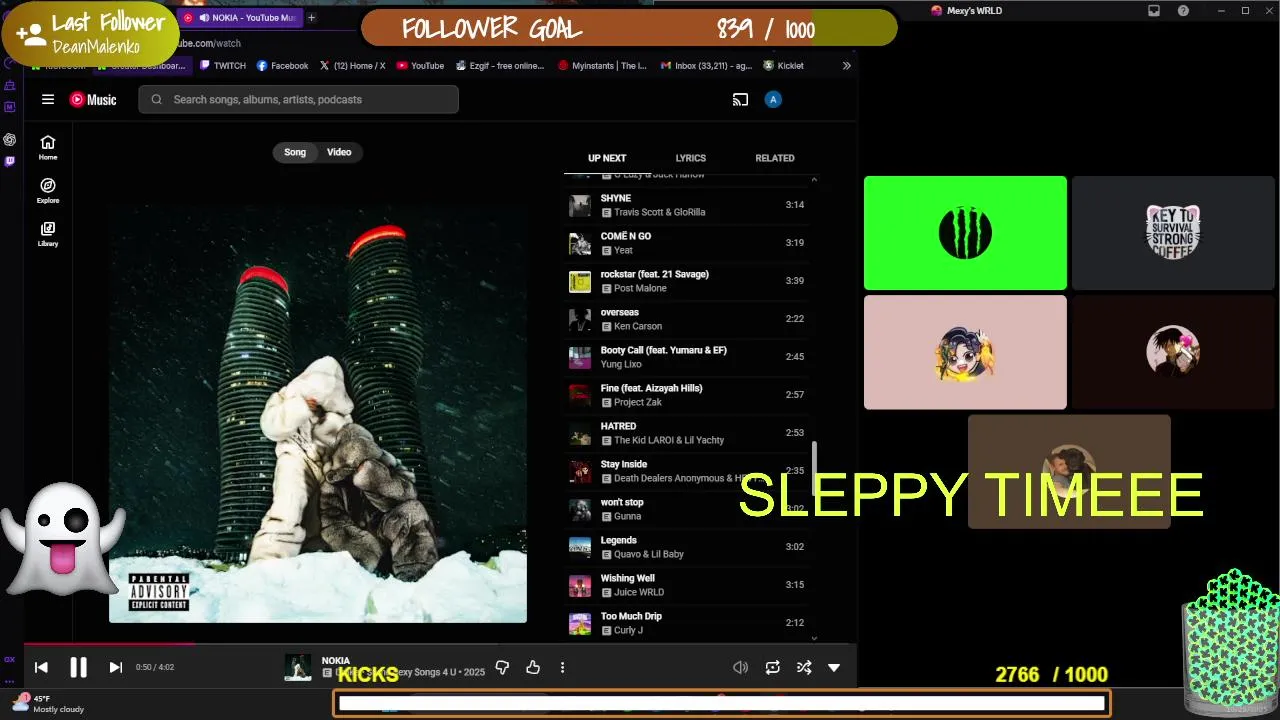
Task: Seek on the song progress bar
Action: pyautogui.click(x=440, y=644)
